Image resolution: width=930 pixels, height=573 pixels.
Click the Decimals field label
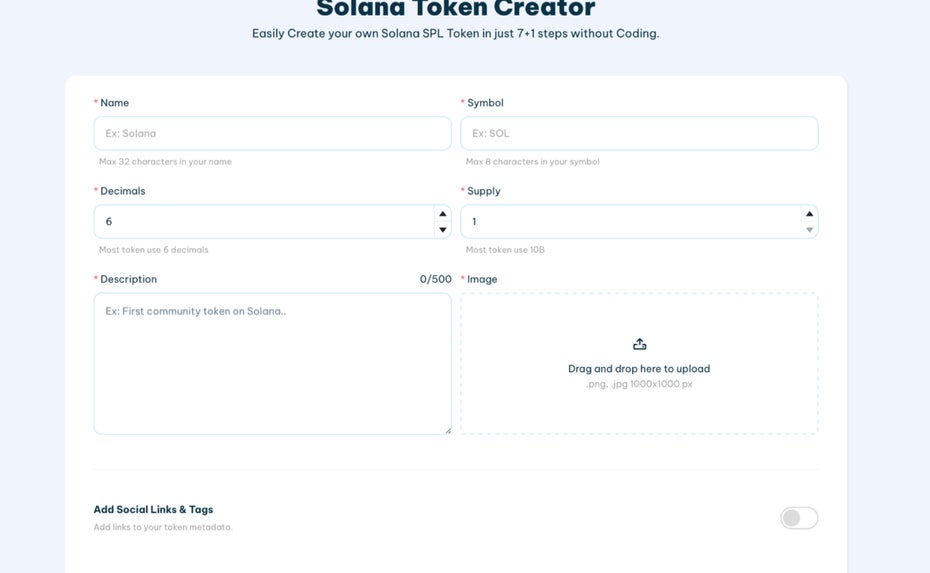tap(123, 191)
